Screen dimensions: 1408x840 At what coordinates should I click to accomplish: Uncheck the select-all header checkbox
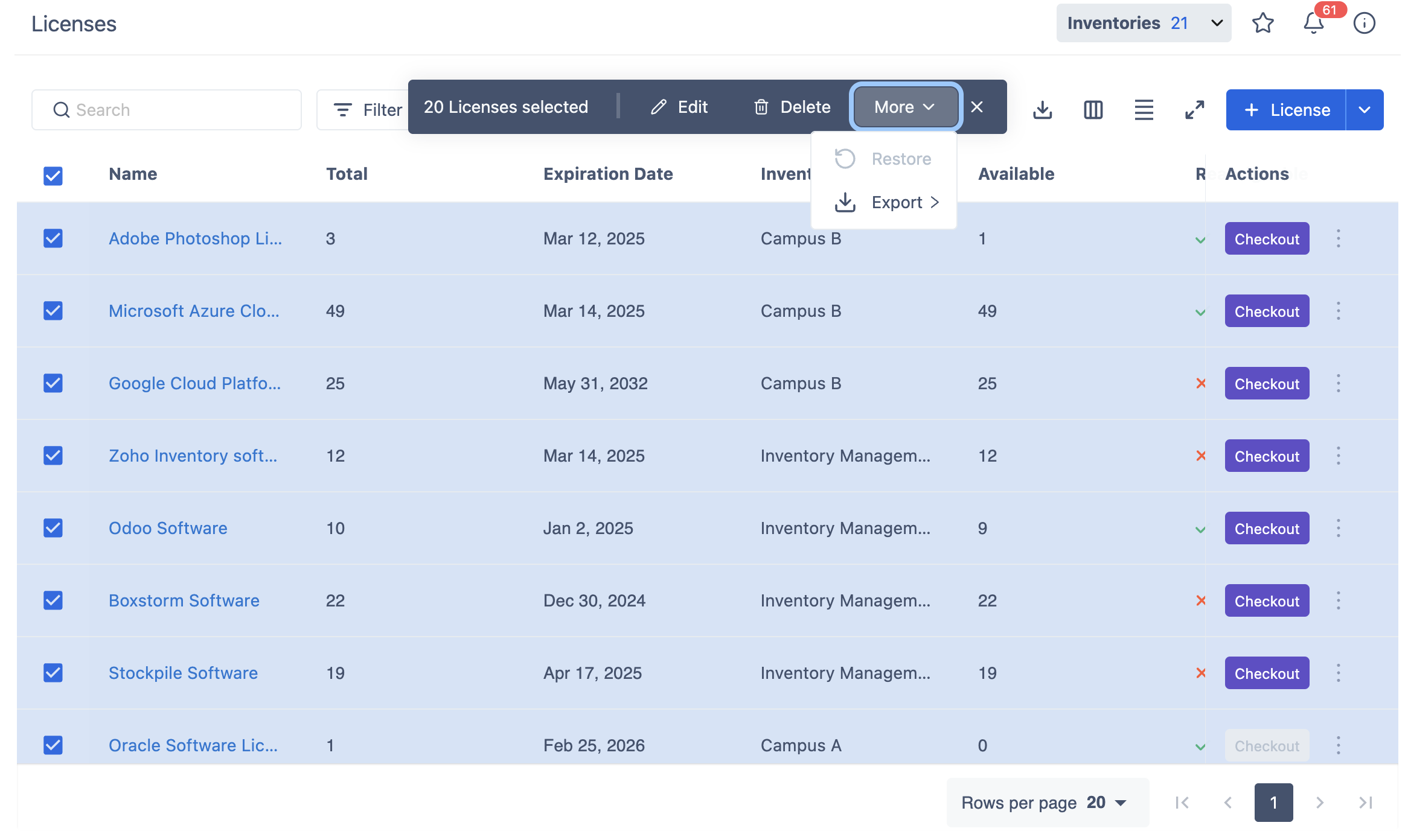coord(53,176)
